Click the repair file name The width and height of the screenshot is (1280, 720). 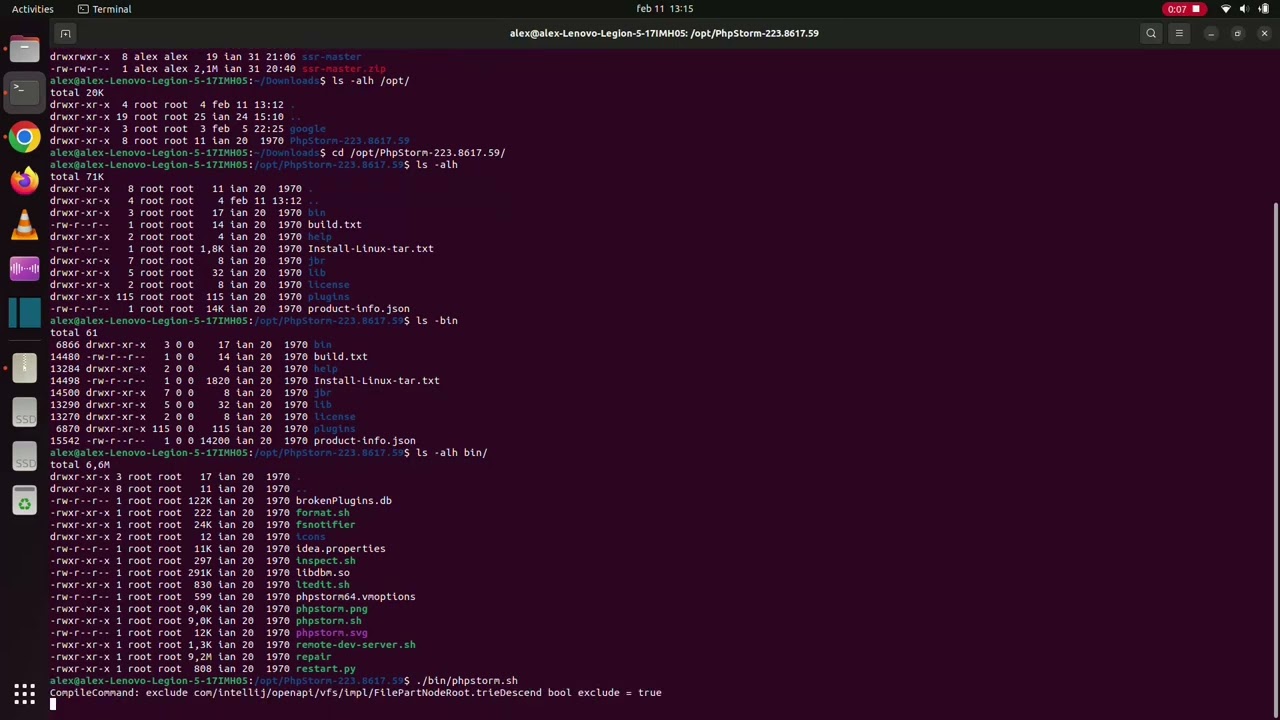tap(313, 657)
